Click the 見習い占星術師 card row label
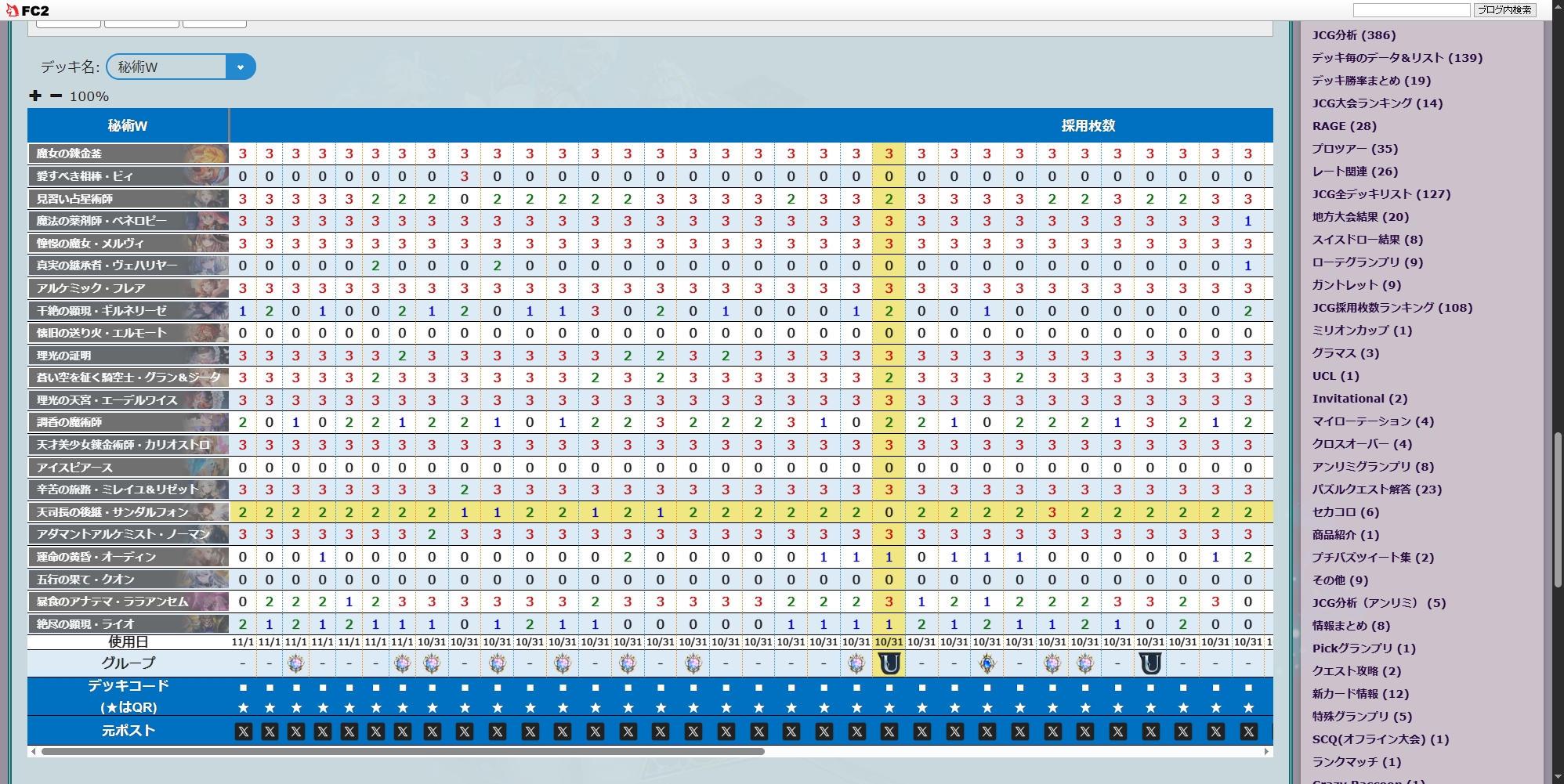The image size is (1564, 784). [129, 199]
